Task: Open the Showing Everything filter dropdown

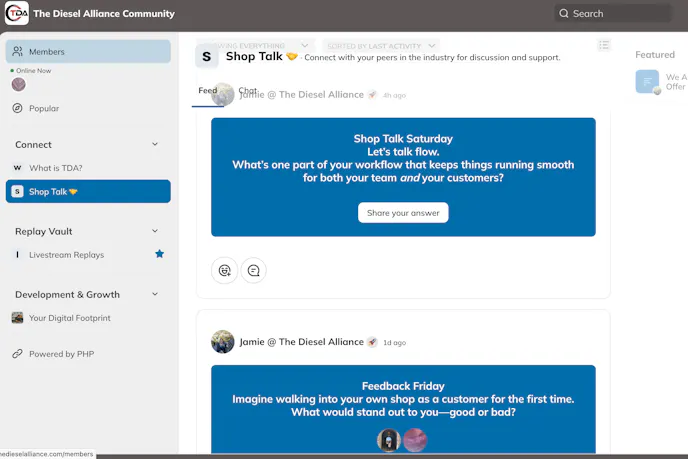Action: click(262, 46)
